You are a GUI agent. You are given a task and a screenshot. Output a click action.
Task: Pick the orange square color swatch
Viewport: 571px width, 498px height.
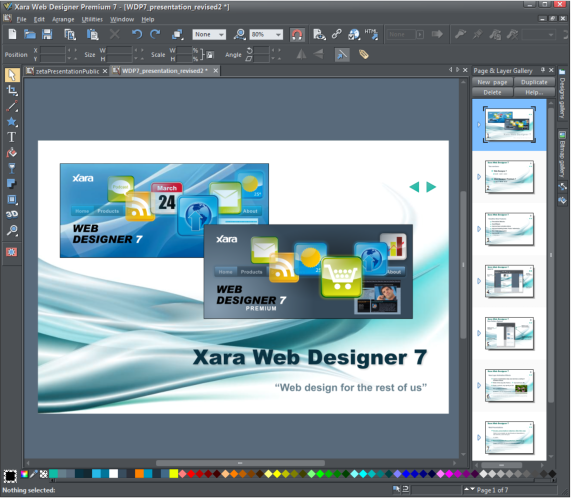click(139, 474)
